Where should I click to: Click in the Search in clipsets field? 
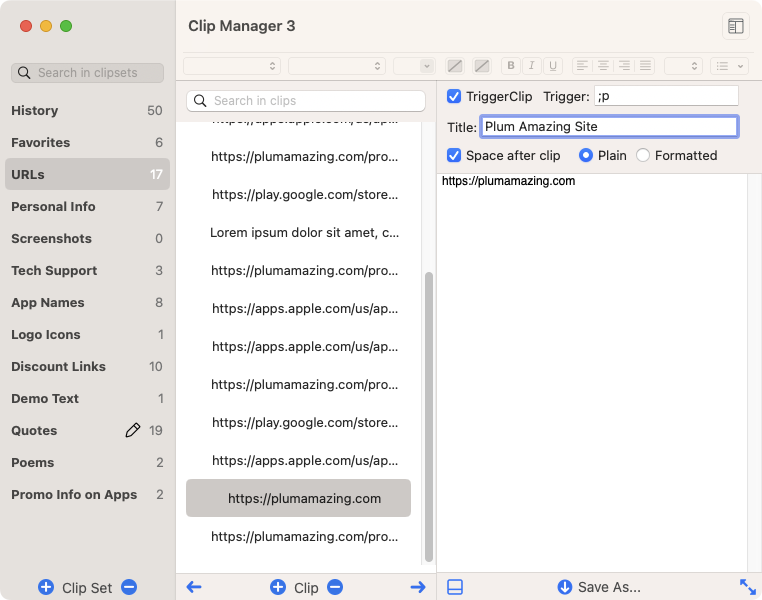coord(87,72)
